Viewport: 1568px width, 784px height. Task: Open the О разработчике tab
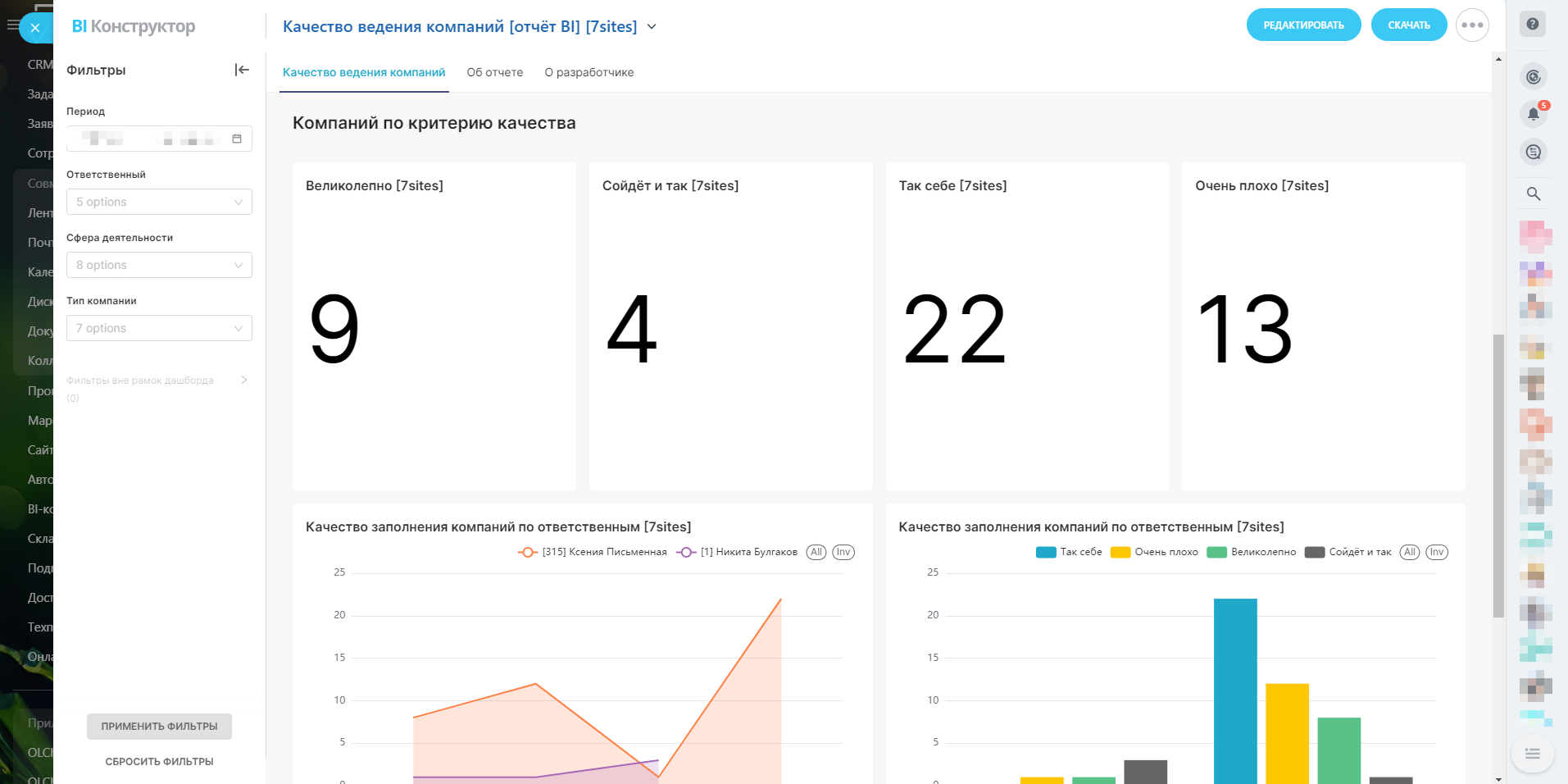589,72
